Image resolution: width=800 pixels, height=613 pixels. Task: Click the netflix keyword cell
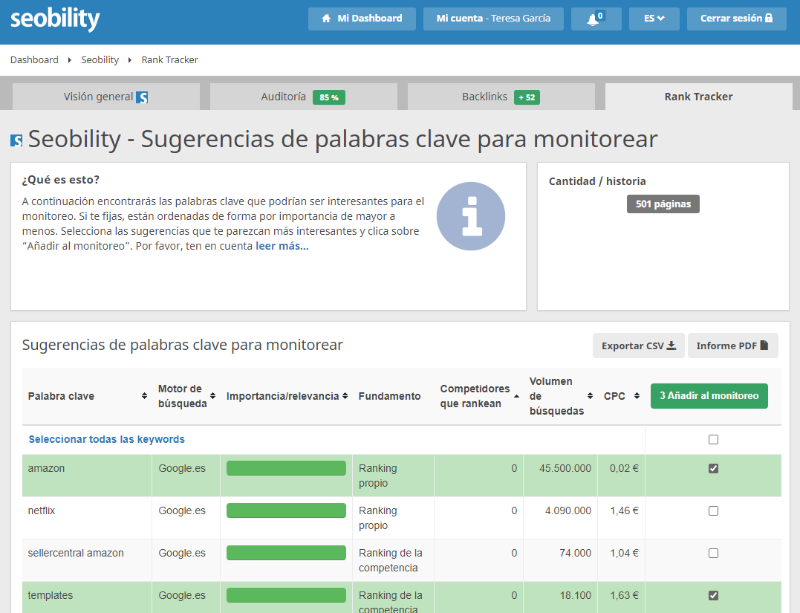pos(87,518)
